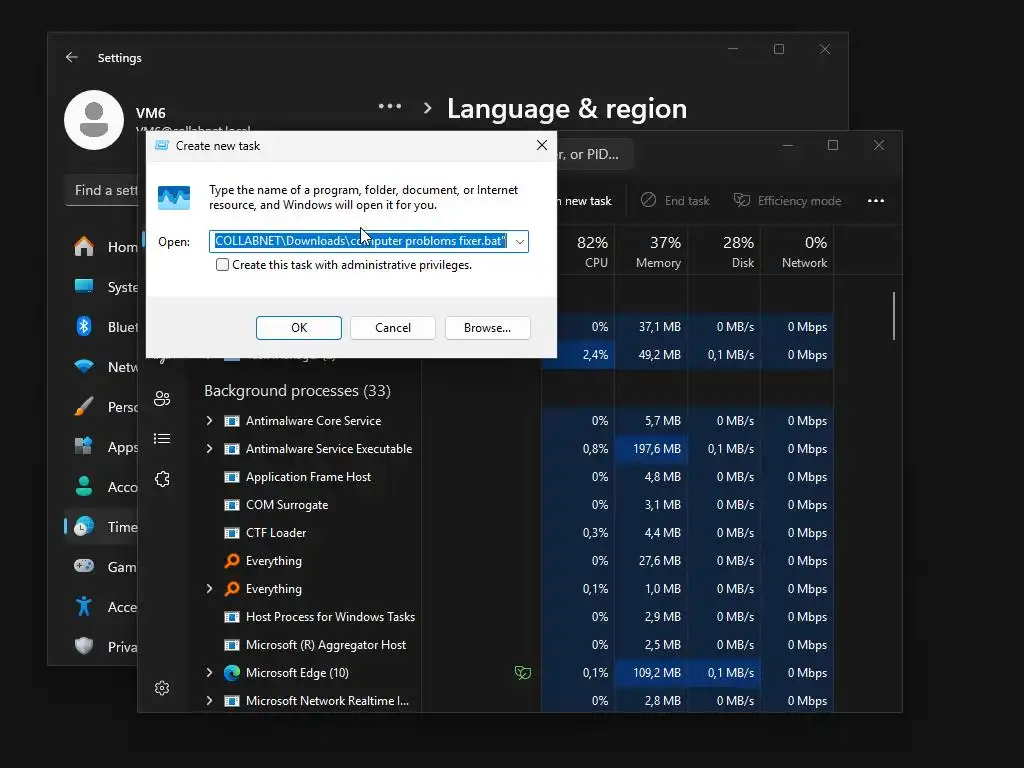The height and width of the screenshot is (768, 1024).
Task: Open Task Manager Services page icon
Action: tap(162, 479)
